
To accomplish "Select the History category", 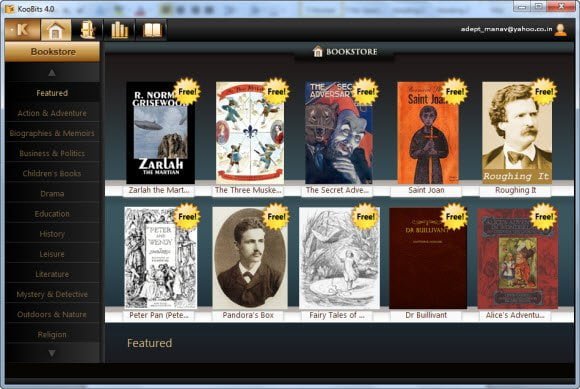I will pyautogui.click(x=53, y=234).
